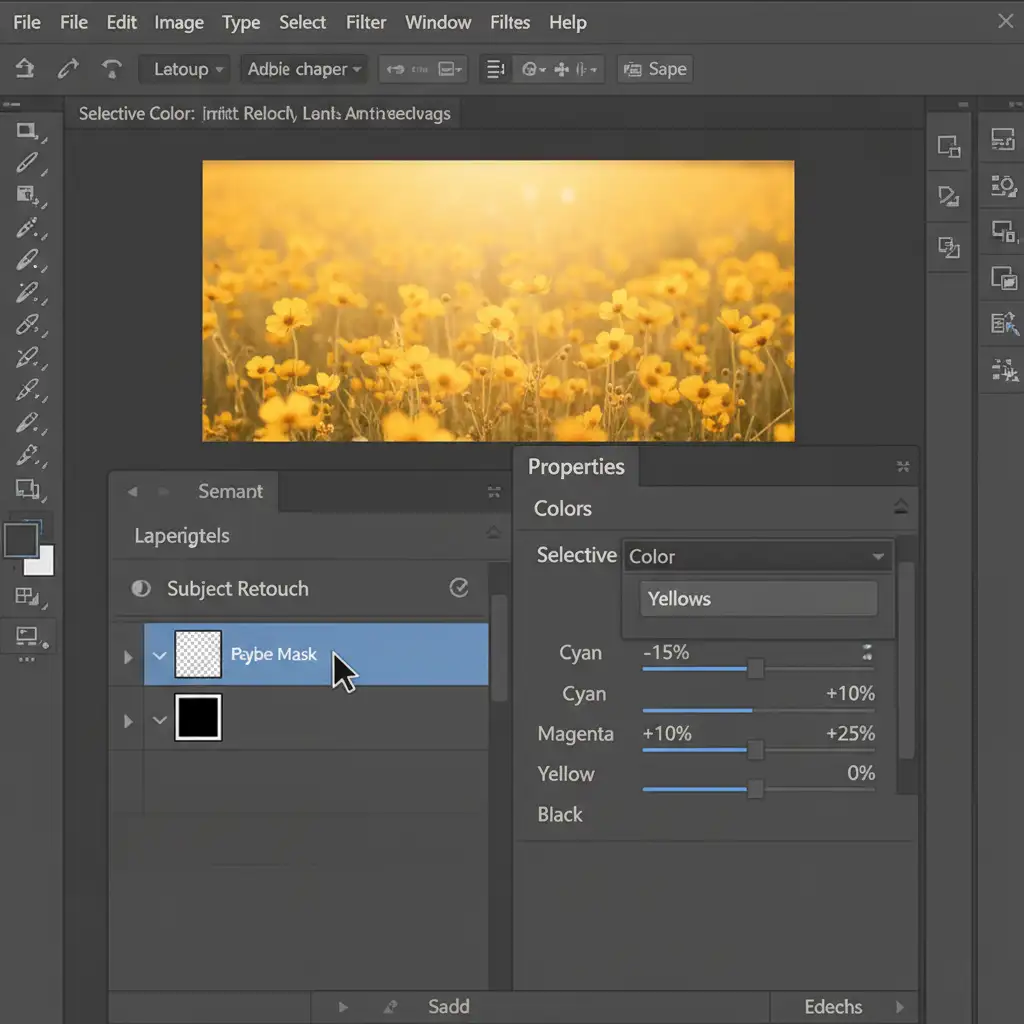Screen dimensions: 1024x1024
Task: Click the Magenta slider handle
Action: coord(756,750)
